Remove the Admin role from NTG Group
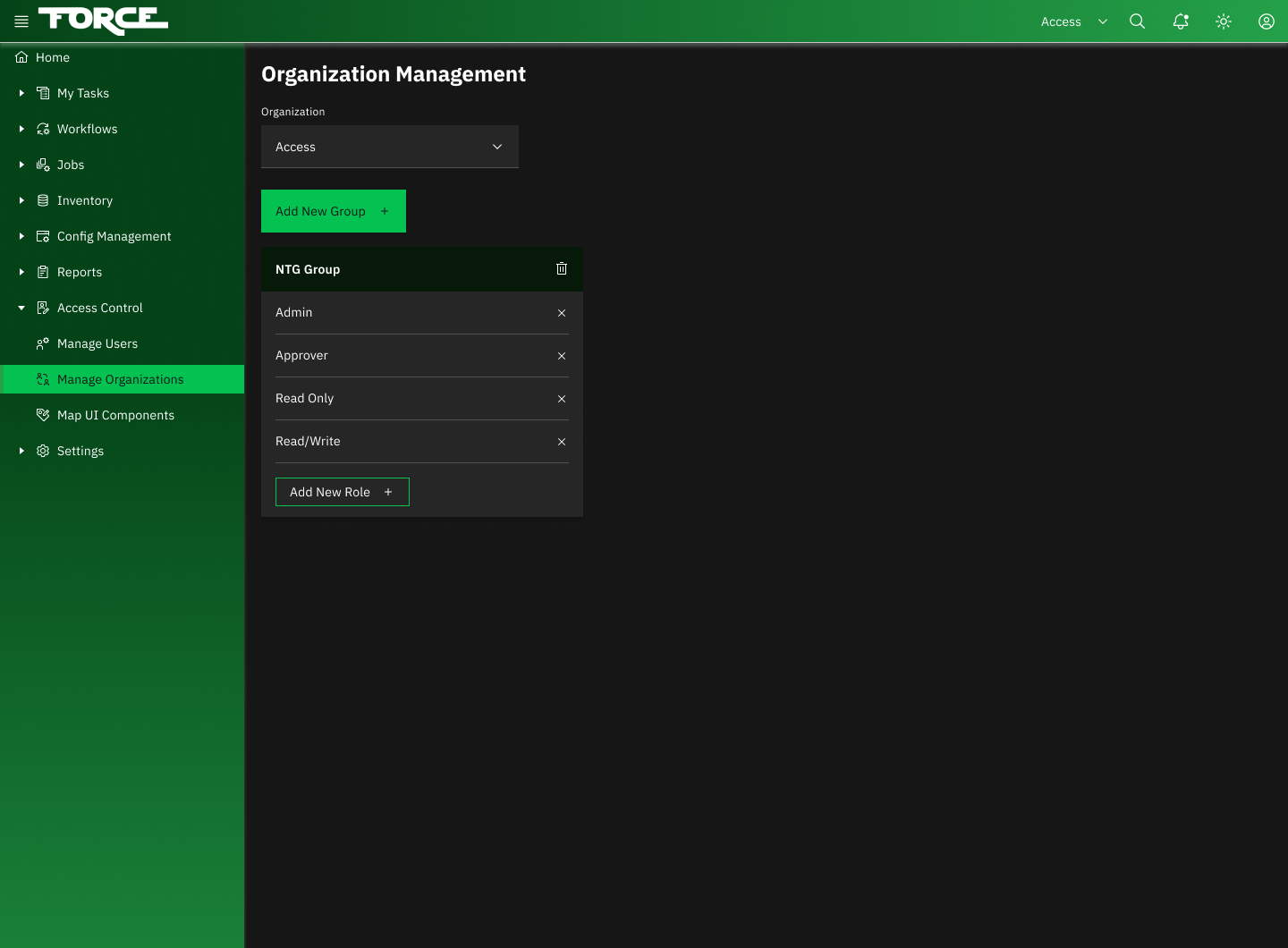The width and height of the screenshot is (1288, 948). pos(562,313)
